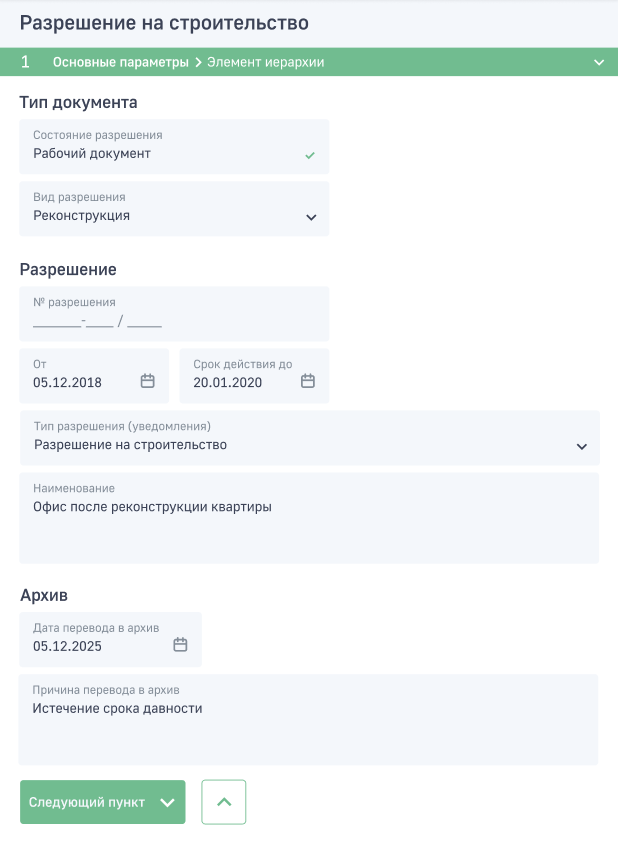This screenshot has width=618, height=842.
Task: Click Причина перевода в архив text area
Action: [x=308, y=720]
